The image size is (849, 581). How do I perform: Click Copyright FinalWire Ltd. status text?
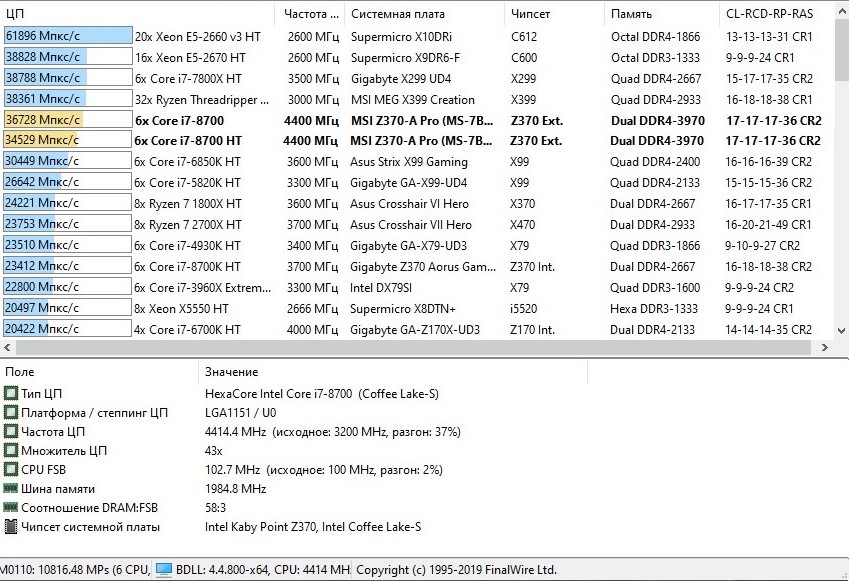coord(456,570)
